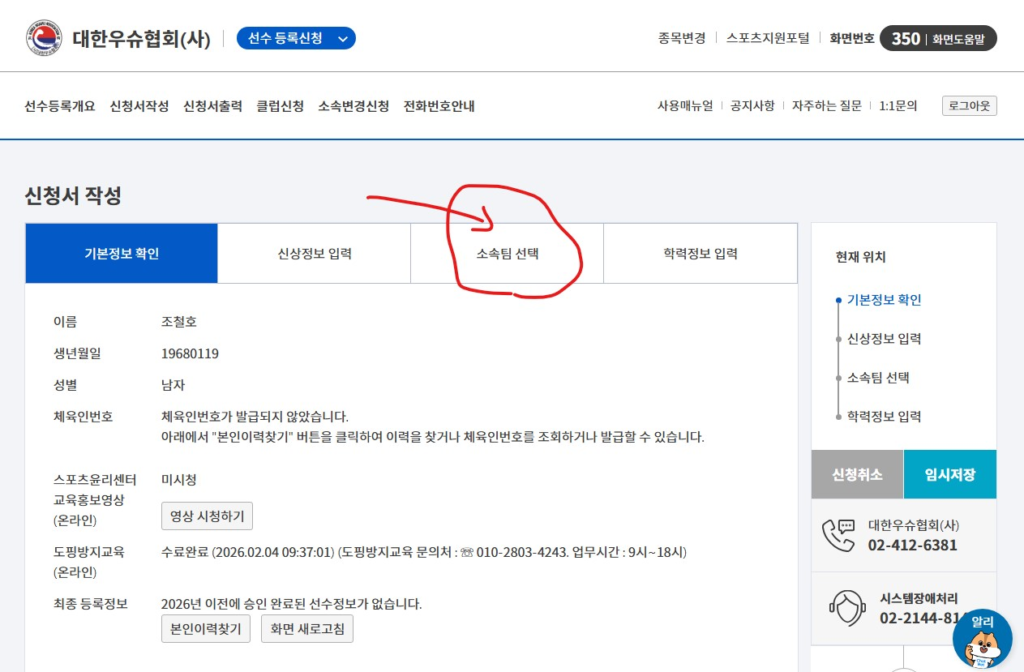The image size is (1024, 672).
Task: Open the 신청서출력 menu item
Action: point(212,106)
